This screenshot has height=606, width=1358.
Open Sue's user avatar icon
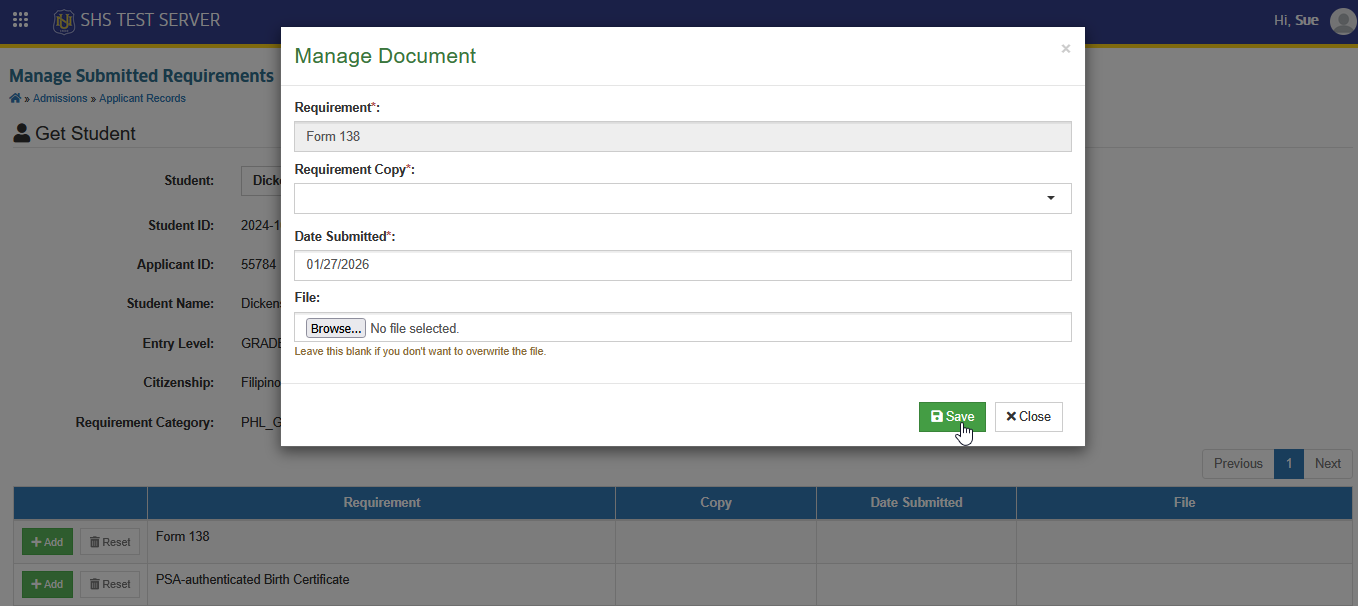point(1343,21)
